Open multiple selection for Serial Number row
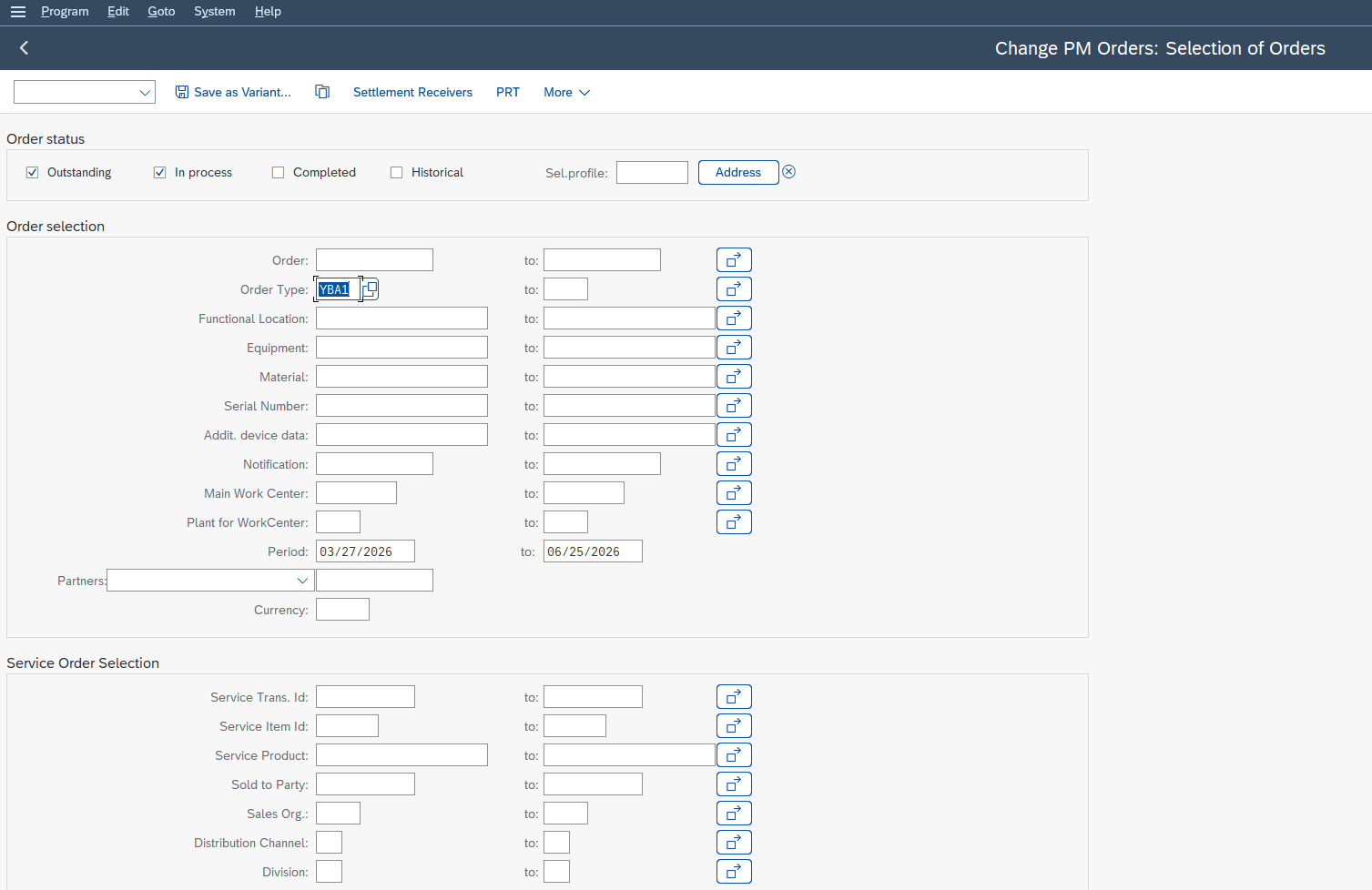1372x890 pixels. tap(734, 406)
